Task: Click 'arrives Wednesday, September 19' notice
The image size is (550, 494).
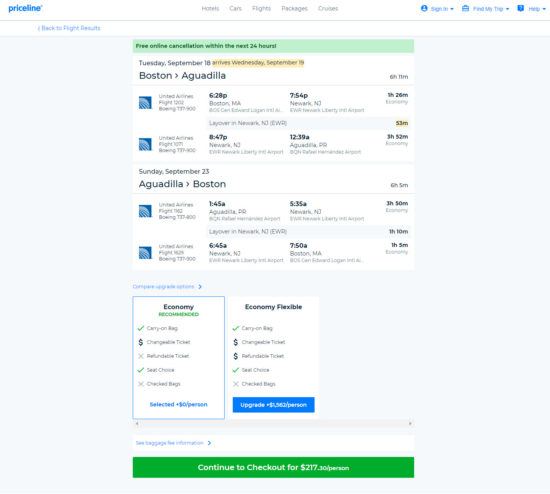Action: pyautogui.click(x=258, y=62)
